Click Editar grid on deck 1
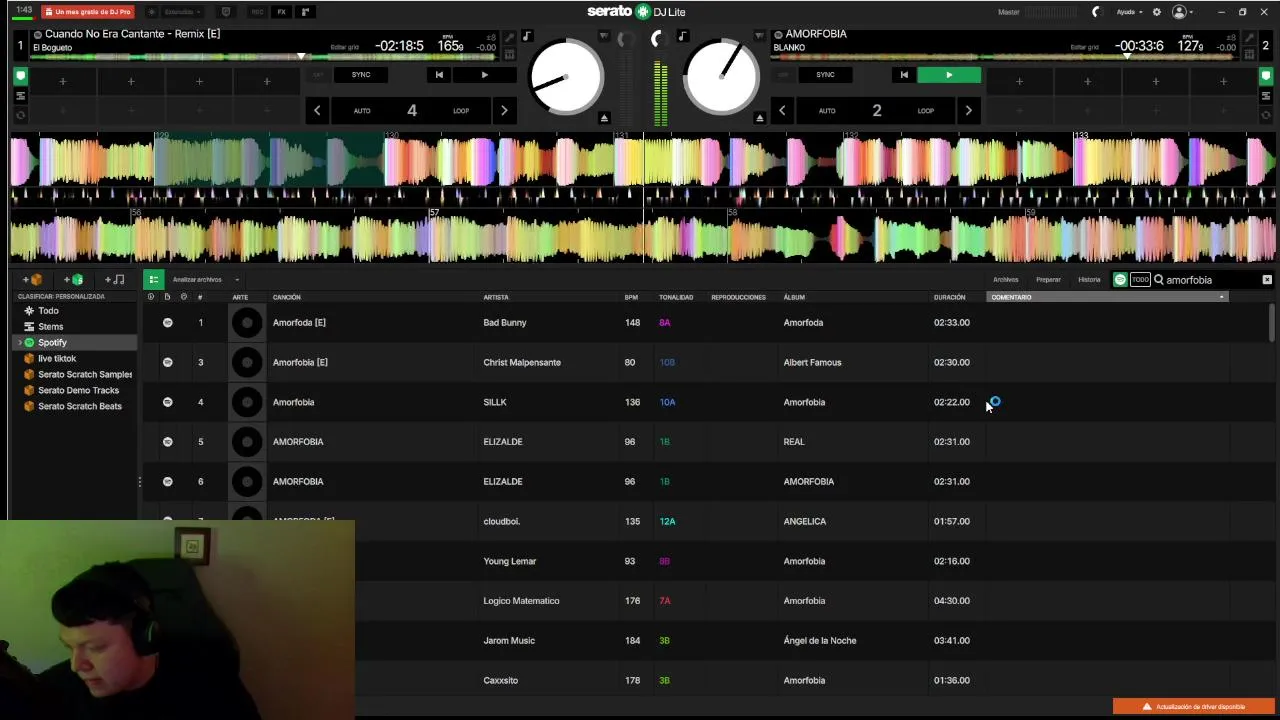Viewport: 1280px width, 720px height. pos(344,47)
